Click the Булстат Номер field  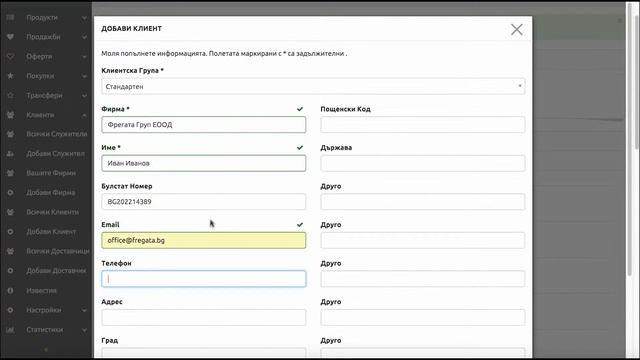pyautogui.click(x=204, y=202)
